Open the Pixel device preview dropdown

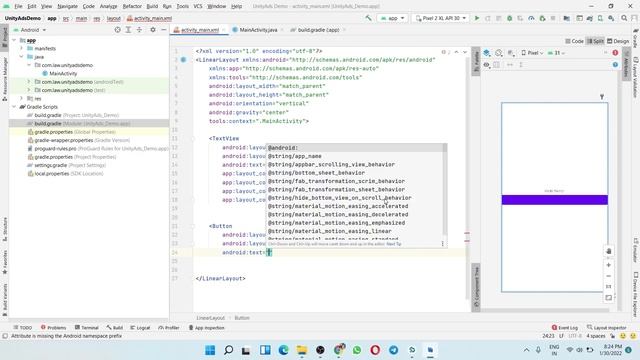[532, 53]
